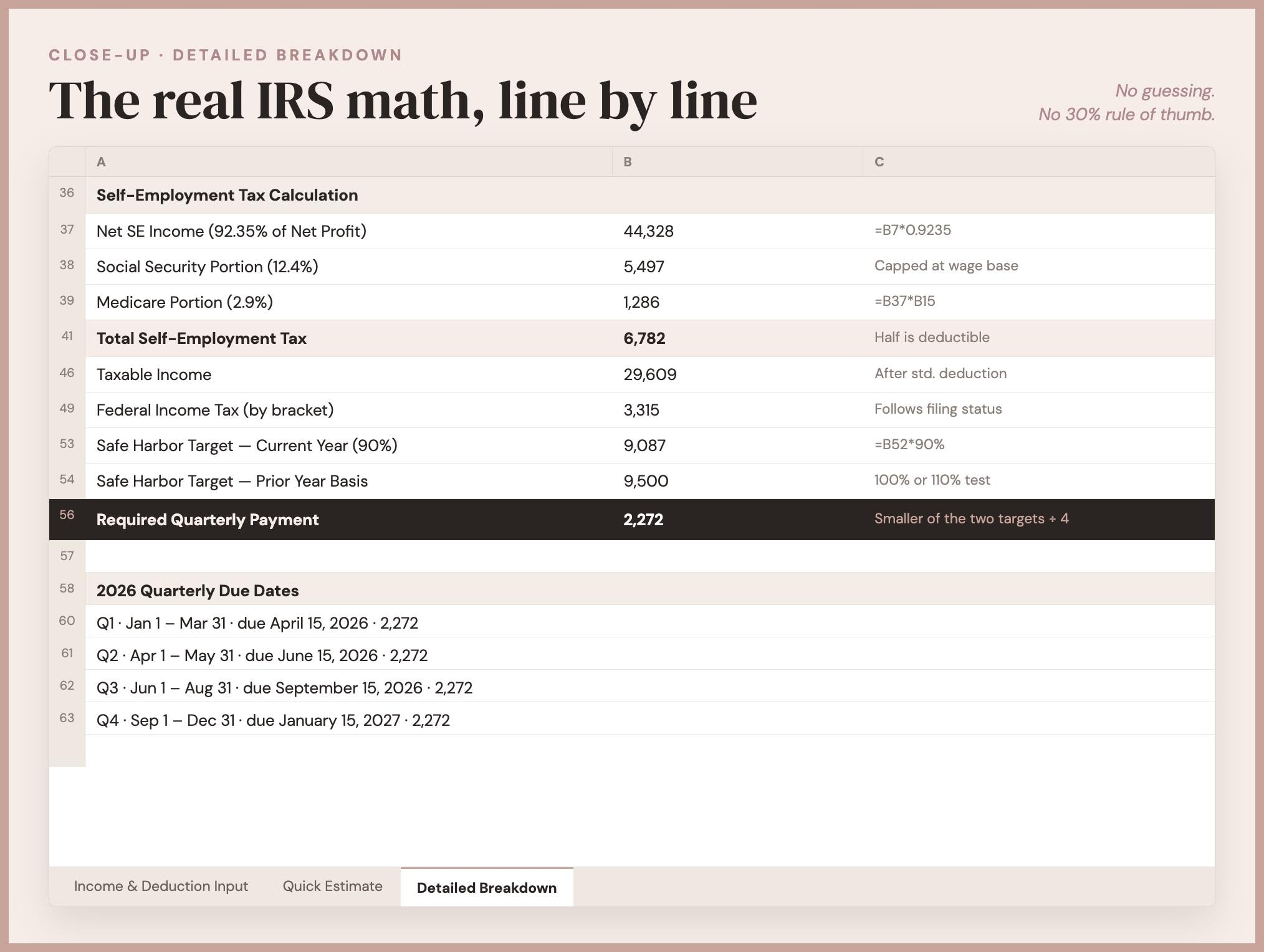
Task: Select the Required Quarterly Payment value 2,272
Action: coord(737,520)
